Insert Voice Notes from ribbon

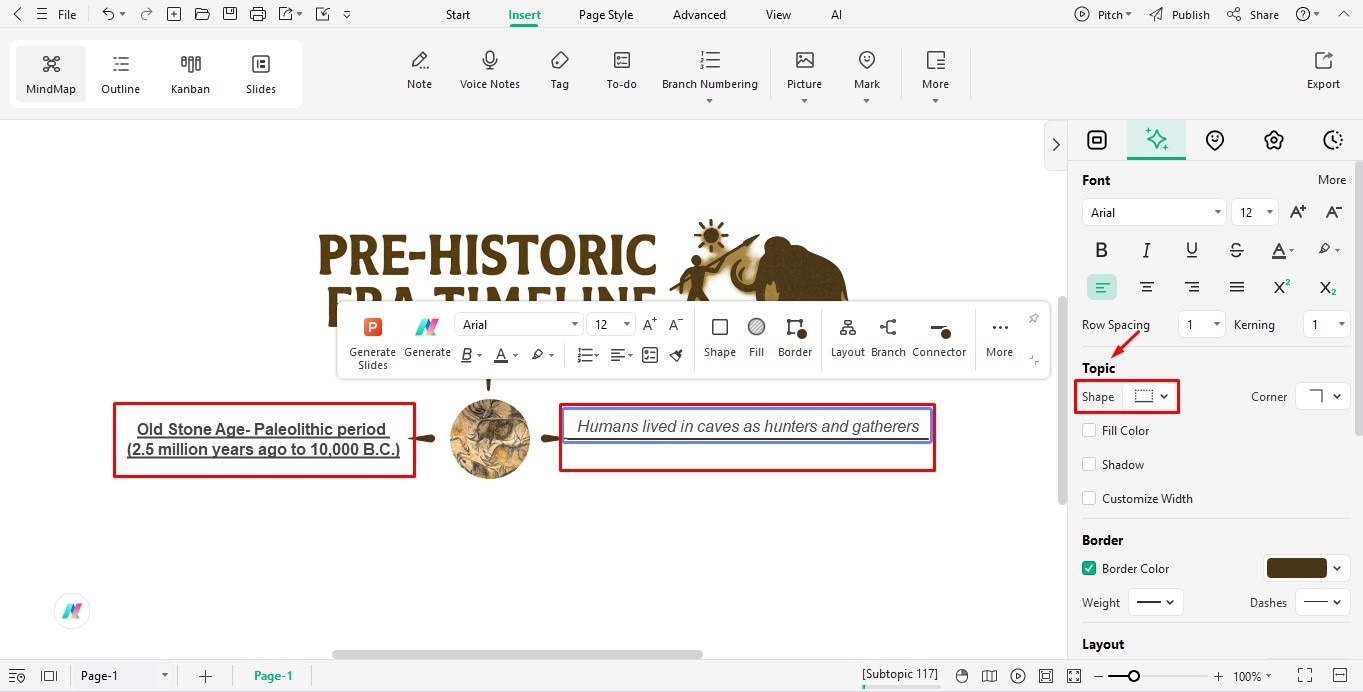pos(490,70)
